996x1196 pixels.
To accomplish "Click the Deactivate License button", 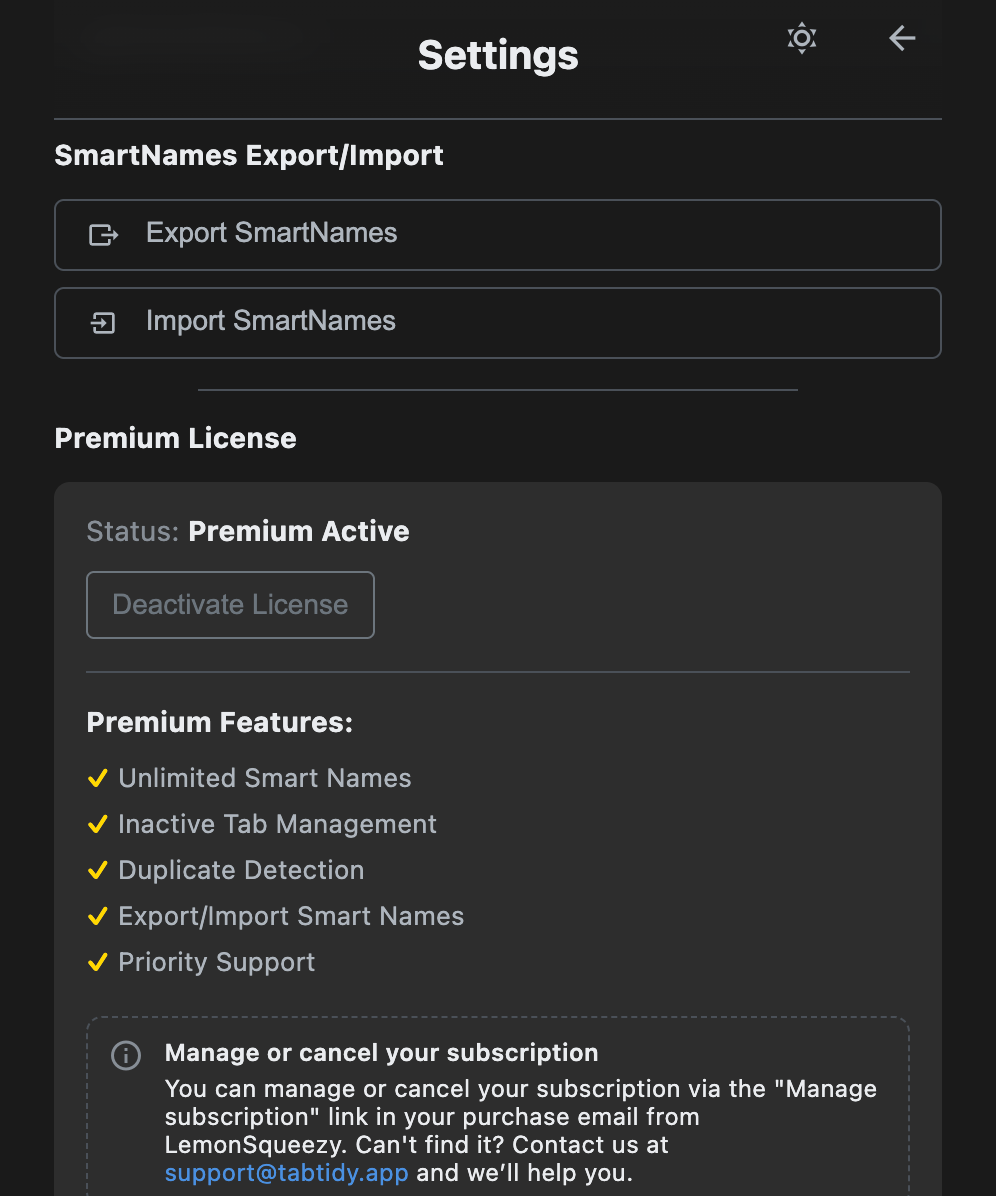I will click(x=230, y=605).
